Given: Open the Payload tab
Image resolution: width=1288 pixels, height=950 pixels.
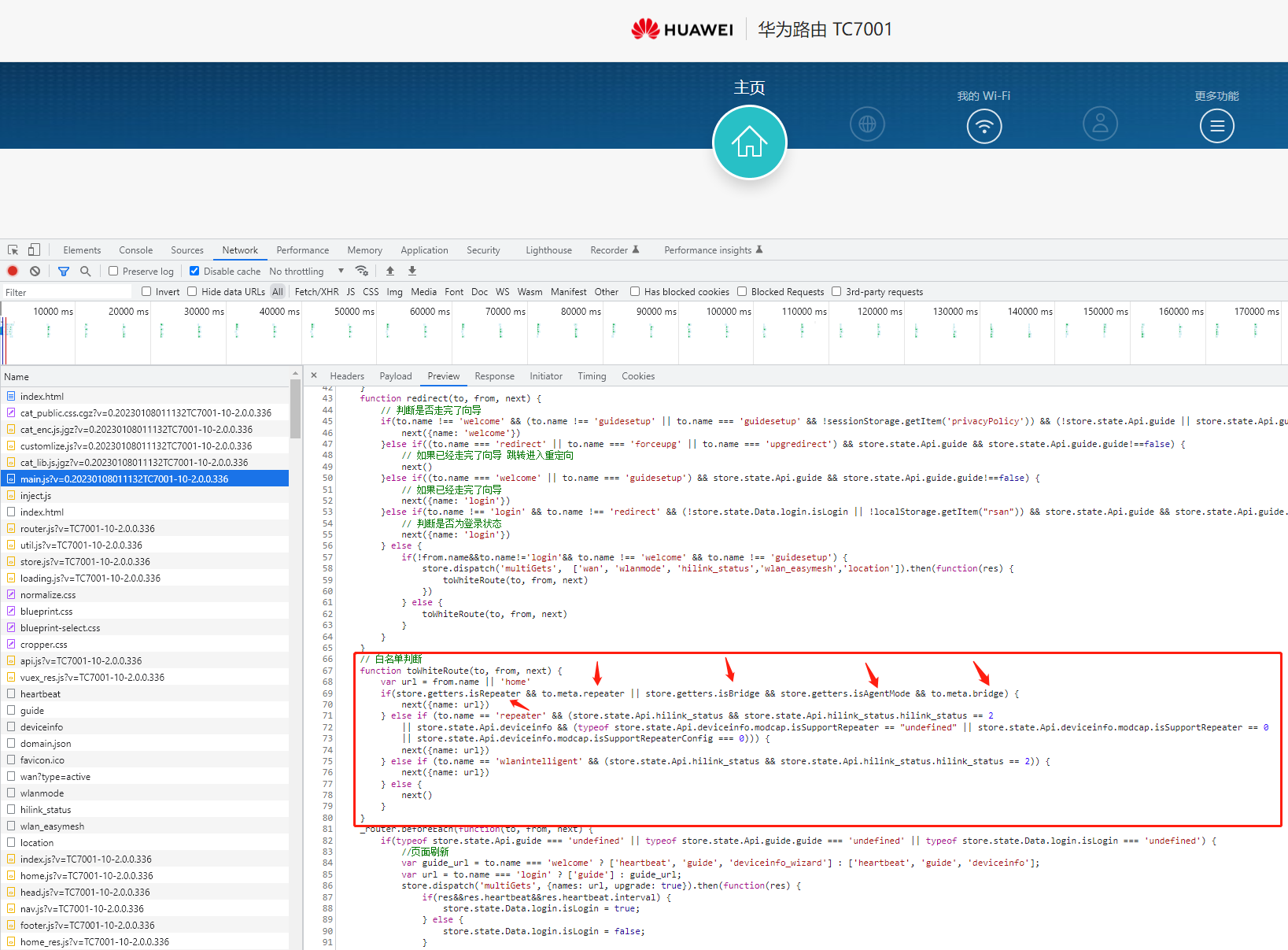Looking at the screenshot, I should tap(396, 376).
